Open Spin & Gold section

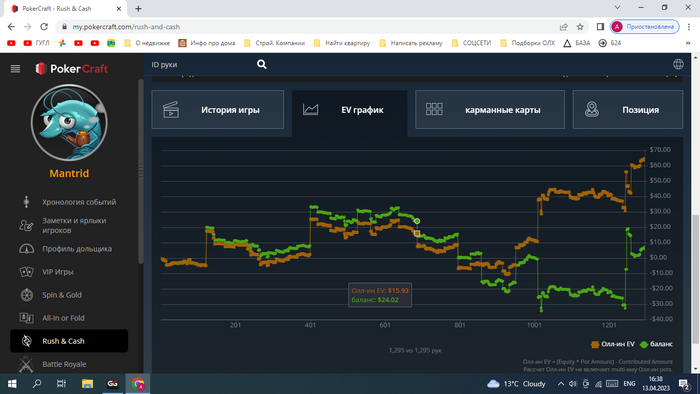(62, 295)
